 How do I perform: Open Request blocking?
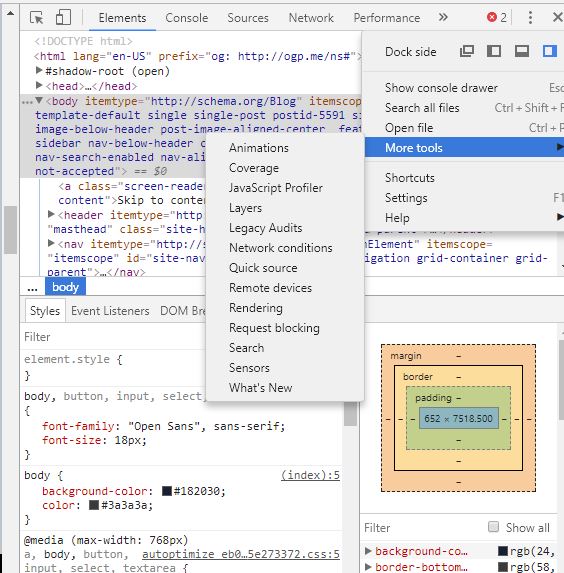pos(285,328)
